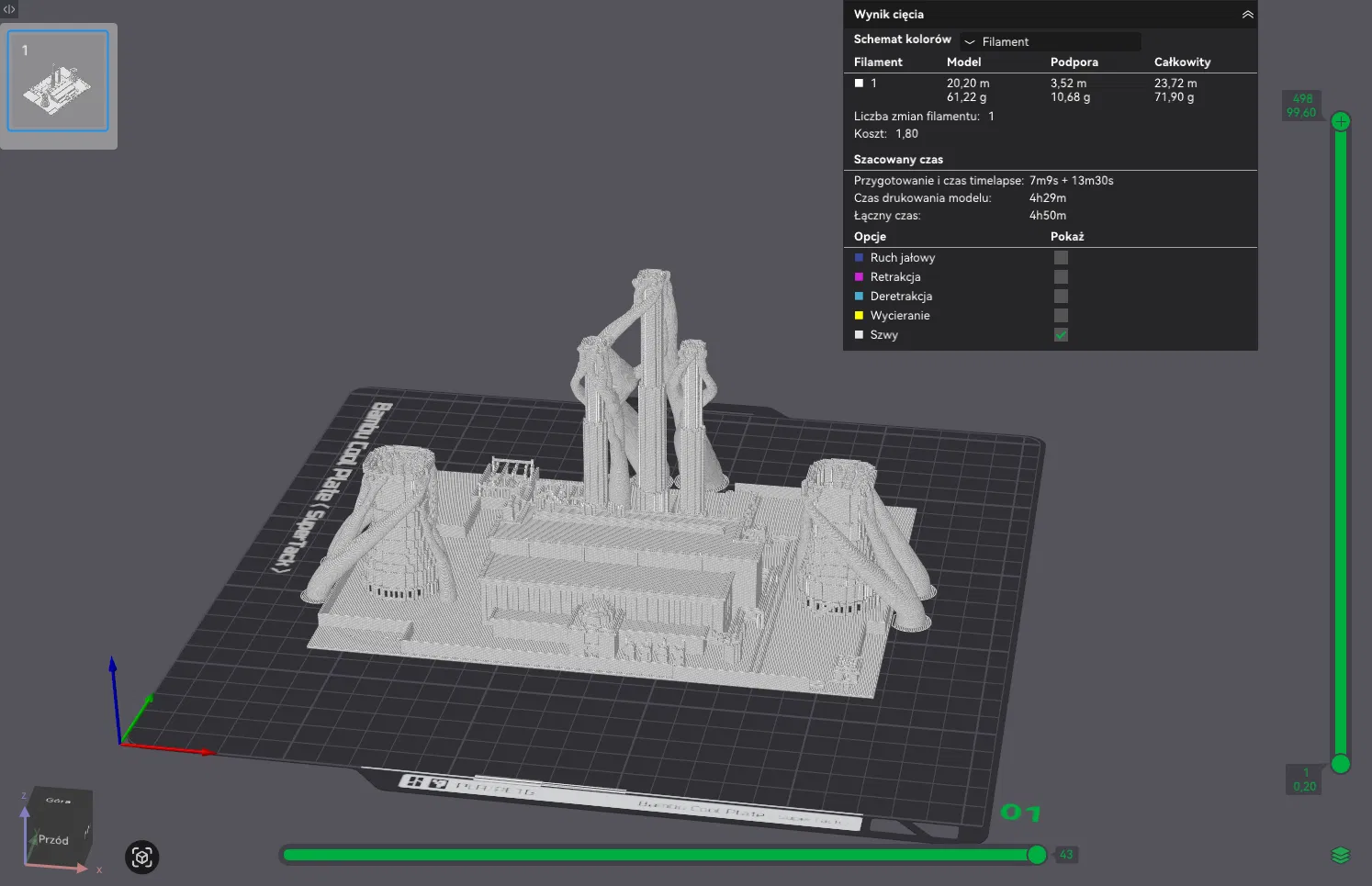Collapse the Wynik cięcia panel
Screen dimensions: 1372x886
[1247, 15]
